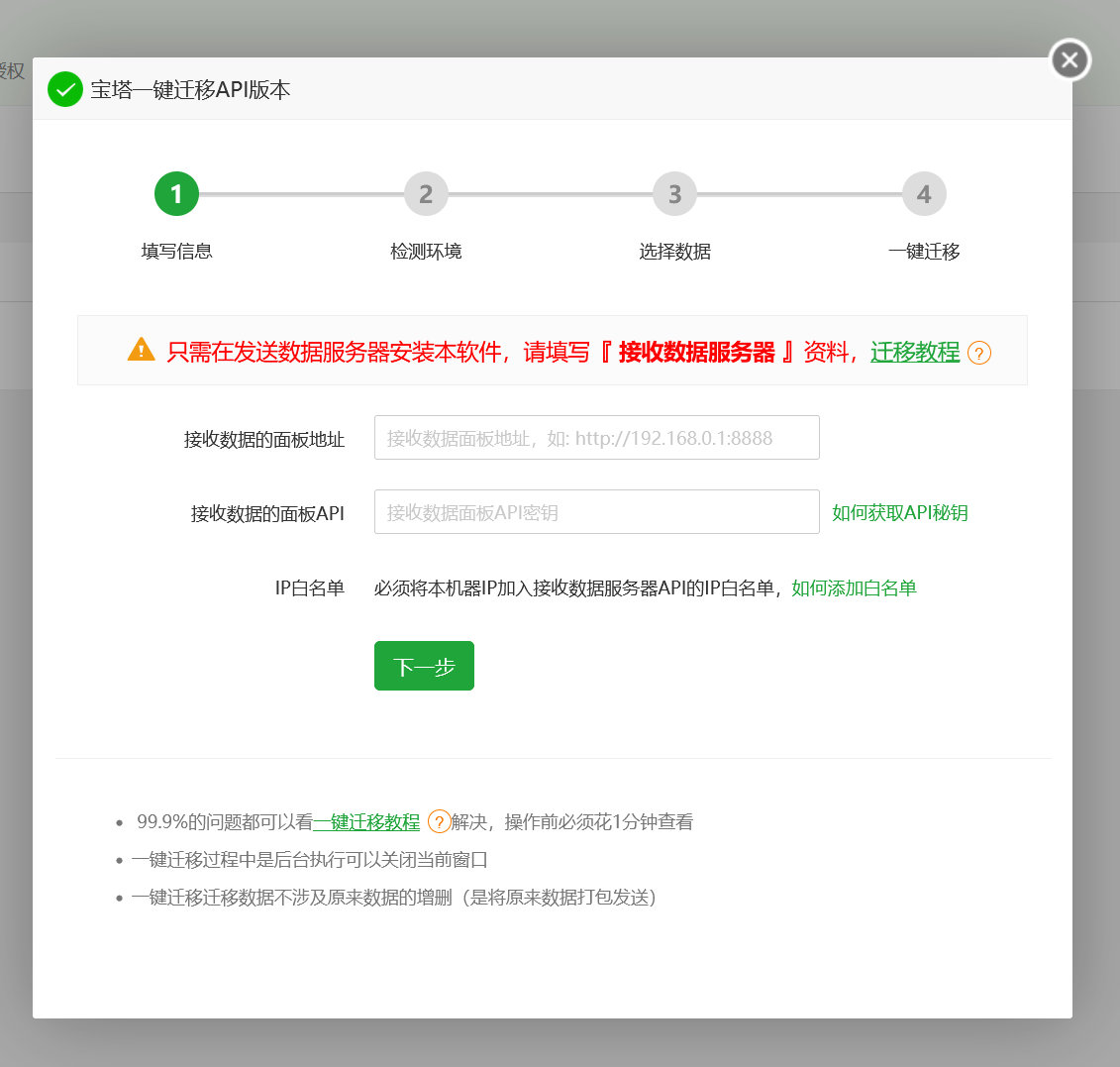Click the question mark icon after 迁移教程
Viewport: 1120px width, 1067px height.
click(x=978, y=353)
